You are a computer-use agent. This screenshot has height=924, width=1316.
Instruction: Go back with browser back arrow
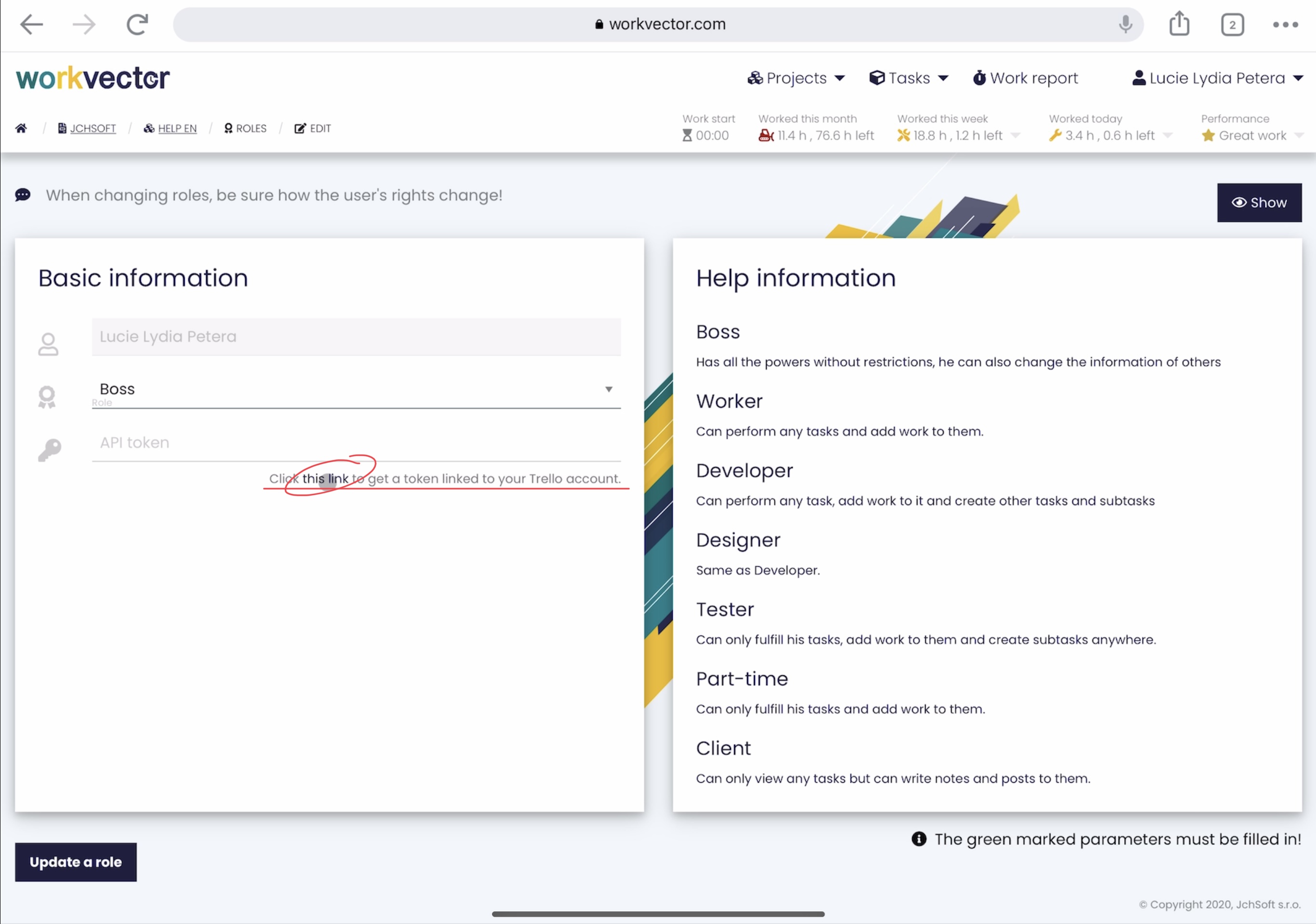(x=31, y=24)
